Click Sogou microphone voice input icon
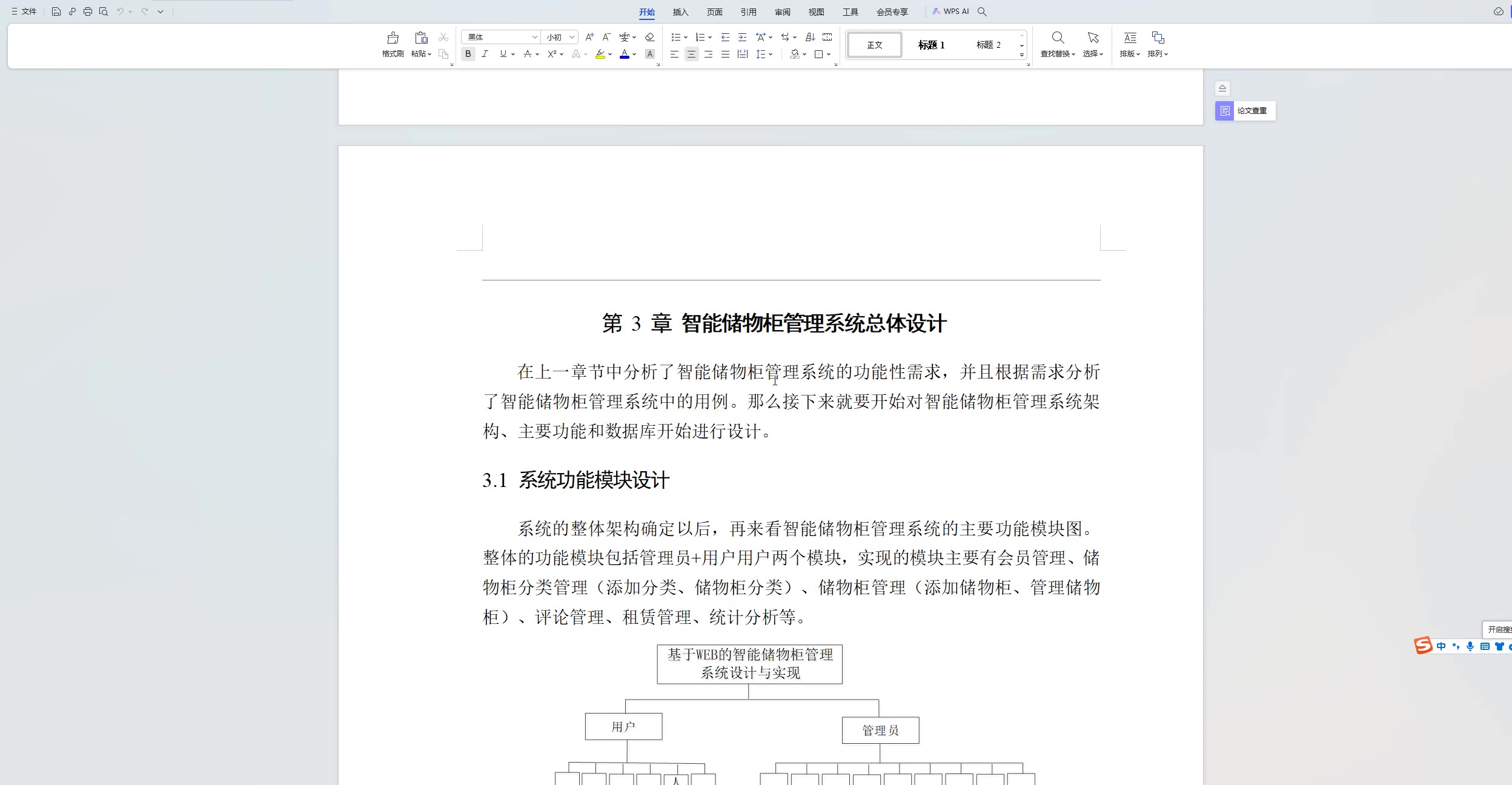Viewport: 1512px width, 785px height. 1470,646
